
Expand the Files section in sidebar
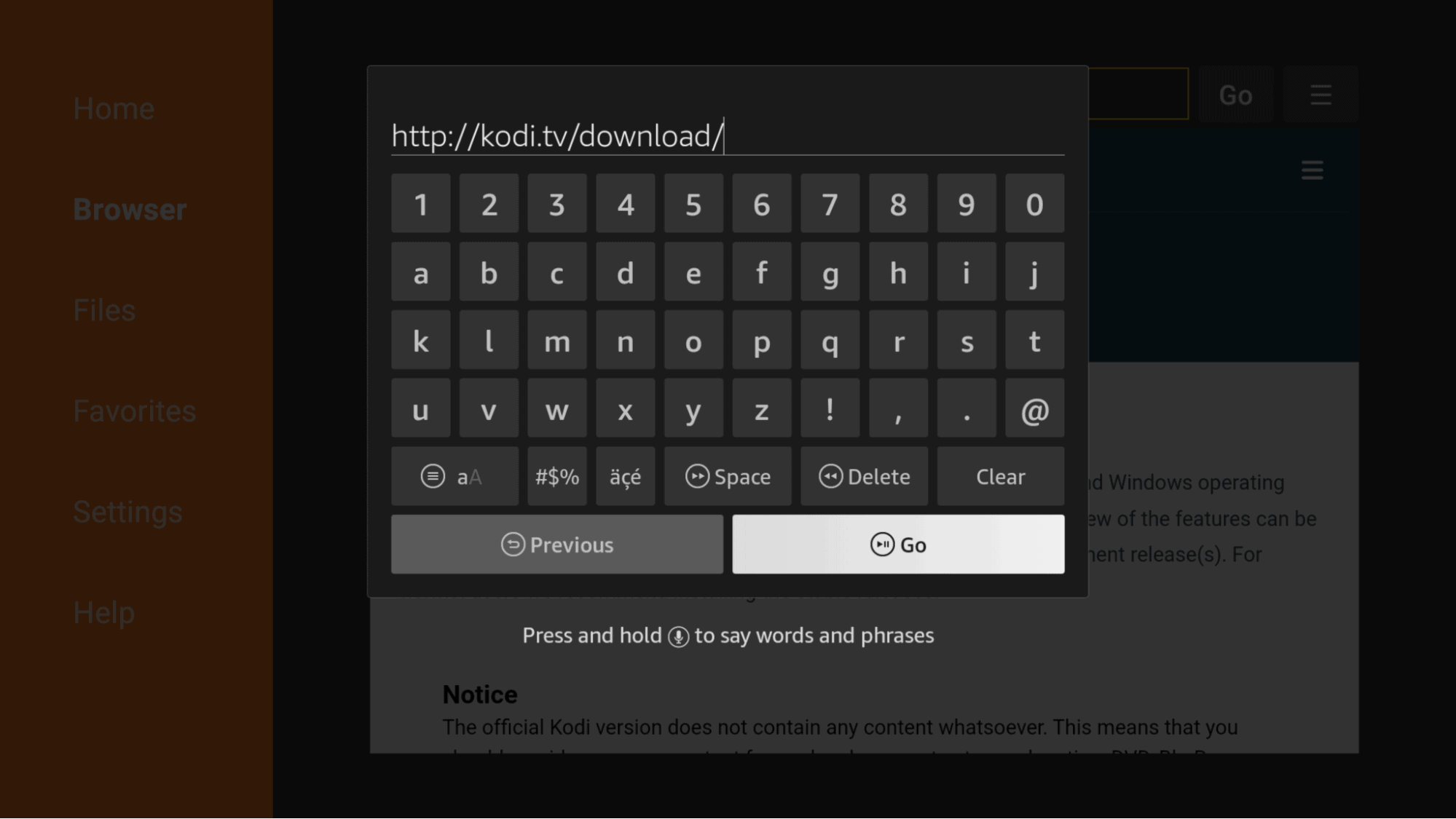click(x=104, y=310)
